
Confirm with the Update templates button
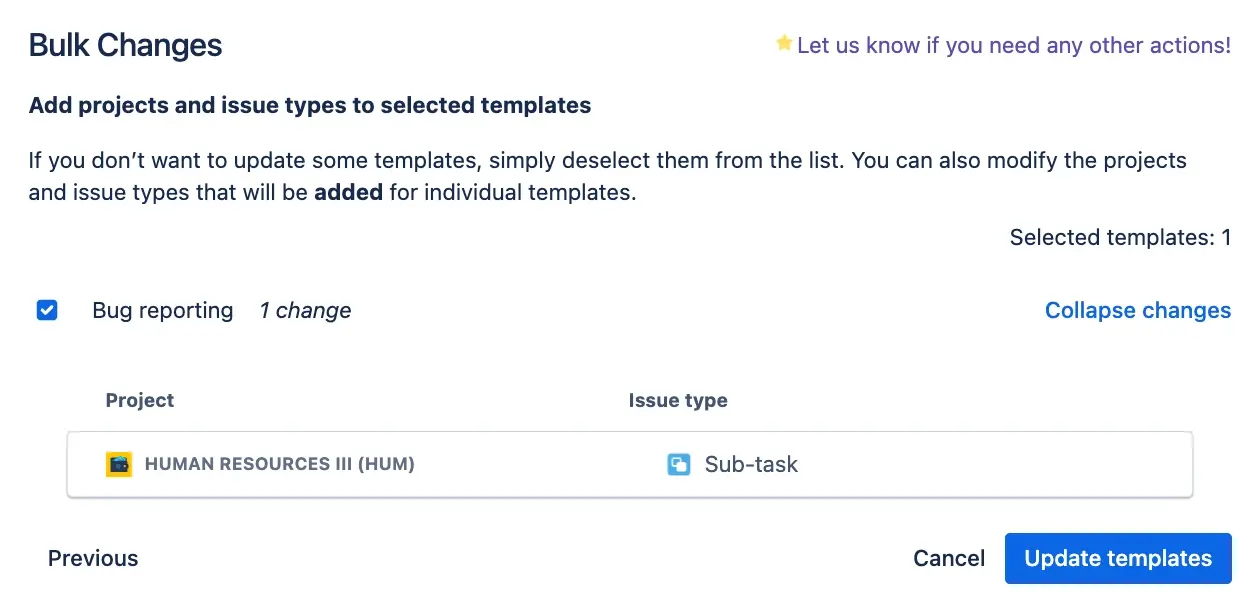[x=1117, y=558]
